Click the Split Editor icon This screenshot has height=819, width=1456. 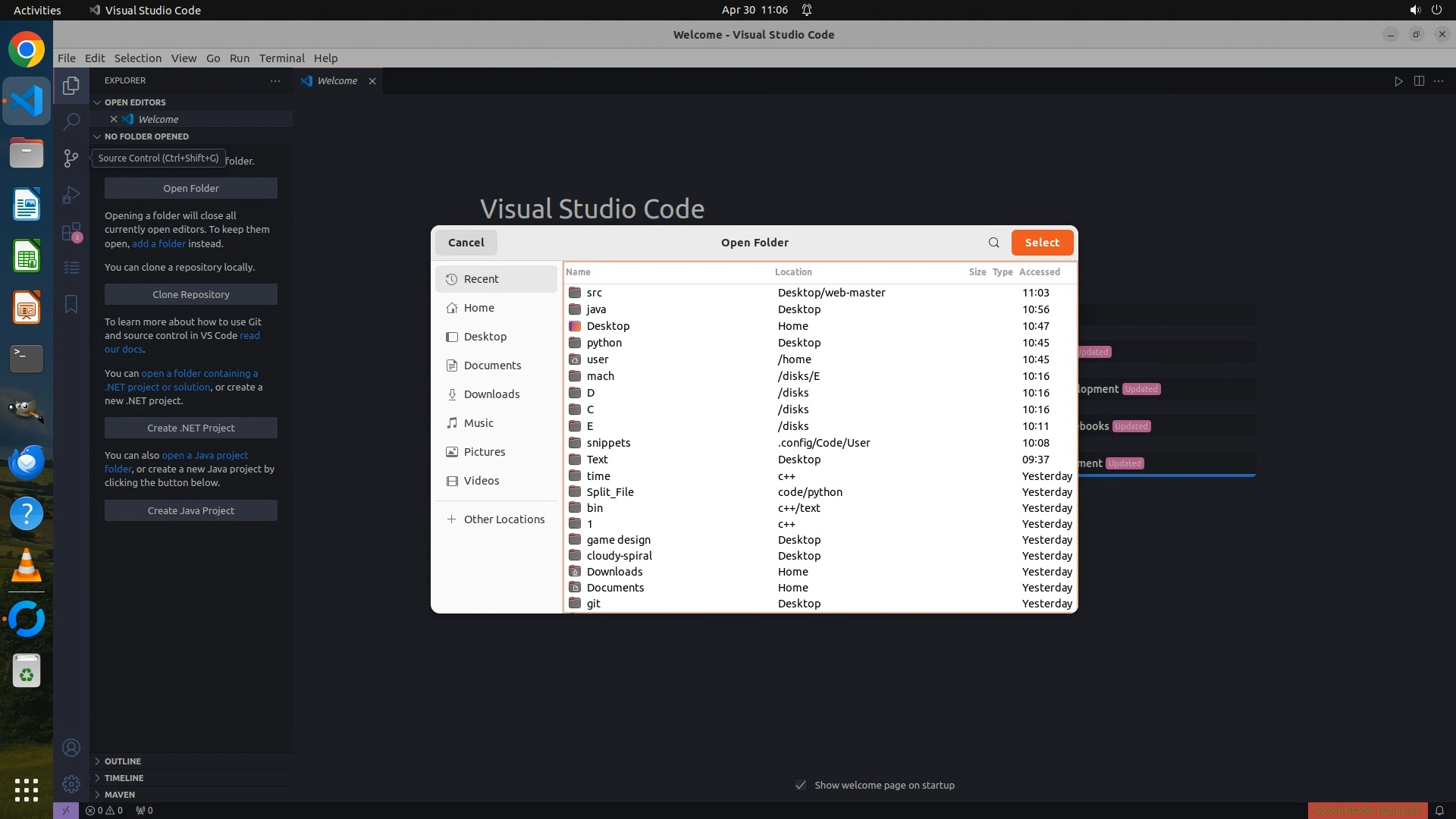click(1419, 81)
